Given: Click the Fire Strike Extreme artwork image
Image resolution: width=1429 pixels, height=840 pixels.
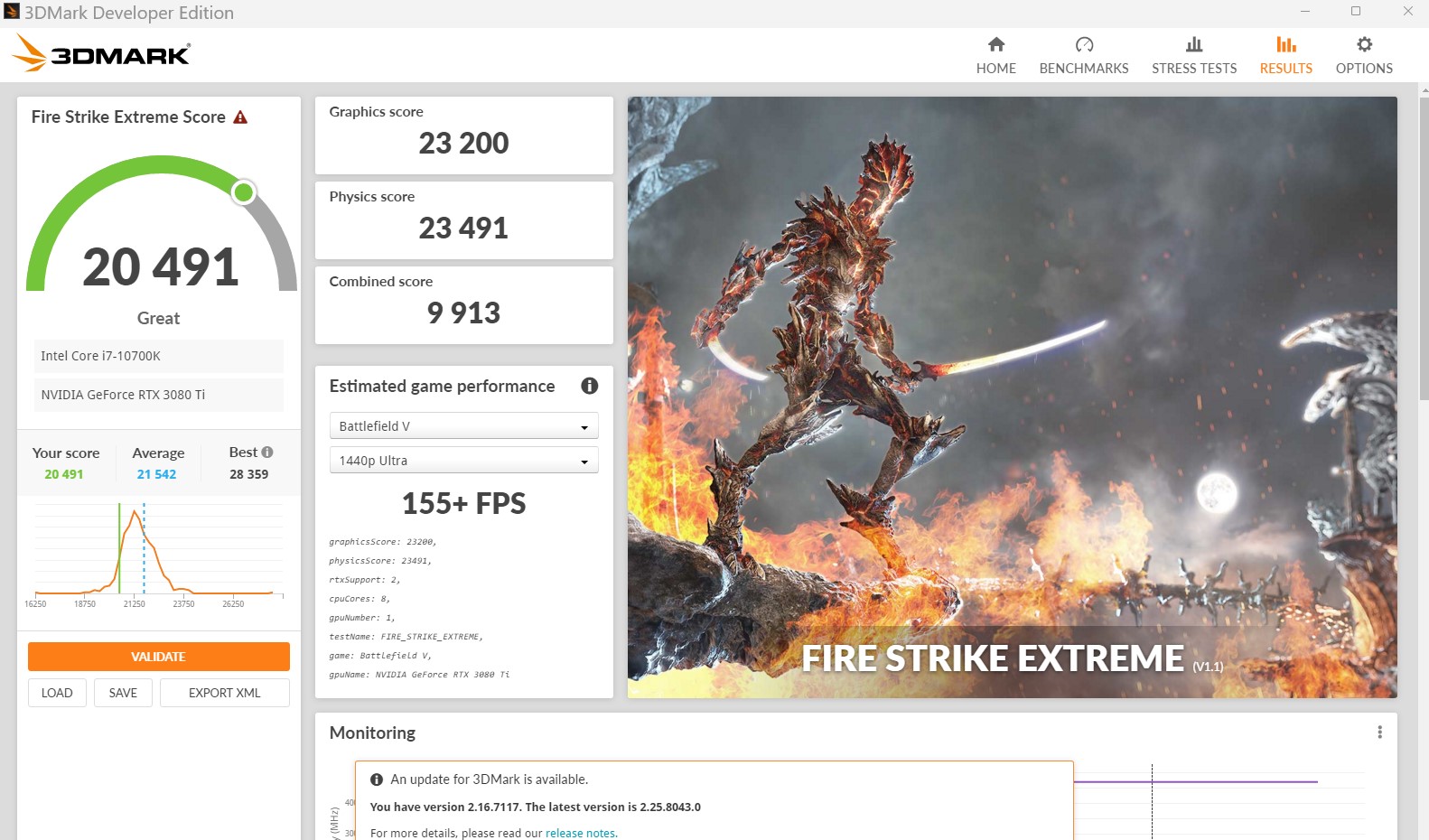Looking at the screenshot, I should (x=1013, y=397).
